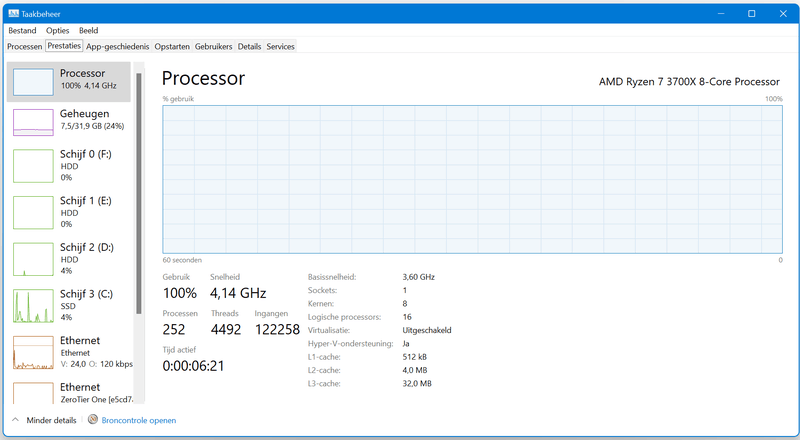
Task: Collapse view with Minder details chevron
Action: pyautogui.click(x=15, y=420)
